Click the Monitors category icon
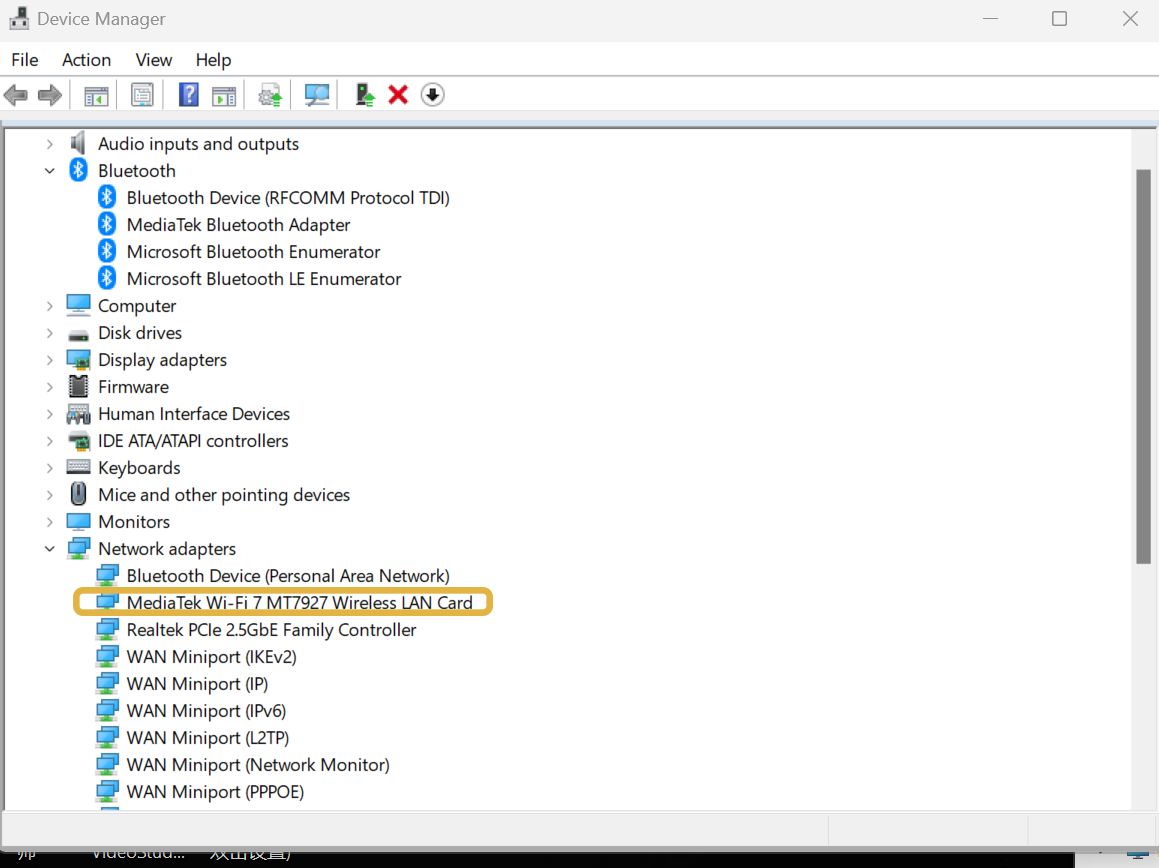1159x868 pixels. click(78, 521)
